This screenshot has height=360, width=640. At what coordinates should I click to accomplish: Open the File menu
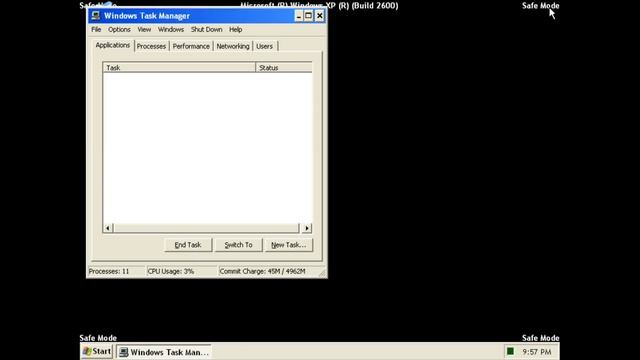pyautogui.click(x=96, y=29)
